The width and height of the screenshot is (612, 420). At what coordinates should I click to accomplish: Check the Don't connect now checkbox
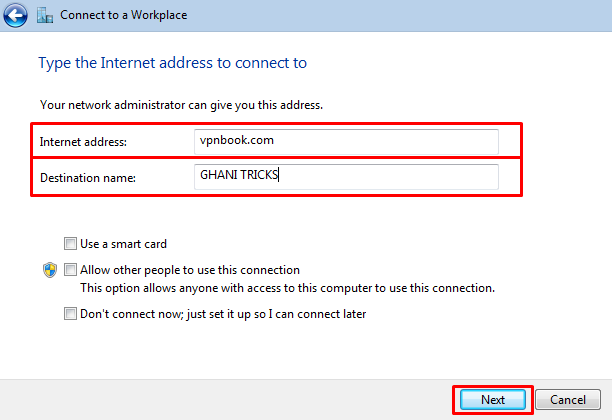pyautogui.click(x=70, y=314)
